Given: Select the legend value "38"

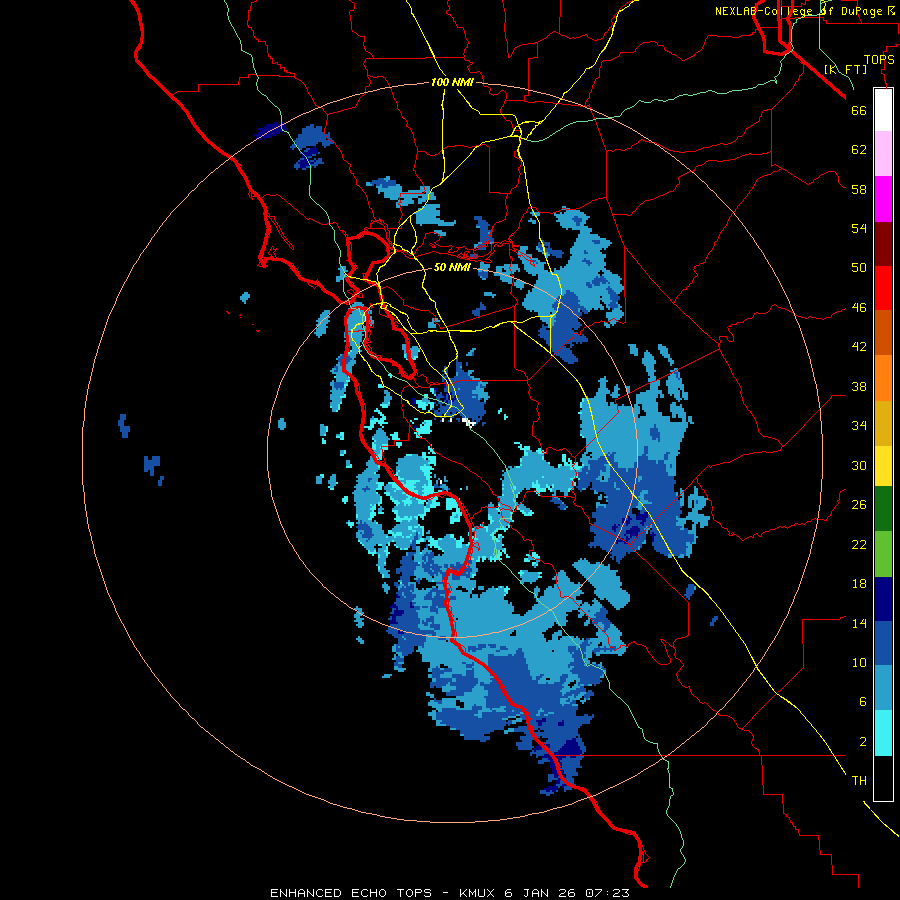Looking at the screenshot, I should [859, 387].
